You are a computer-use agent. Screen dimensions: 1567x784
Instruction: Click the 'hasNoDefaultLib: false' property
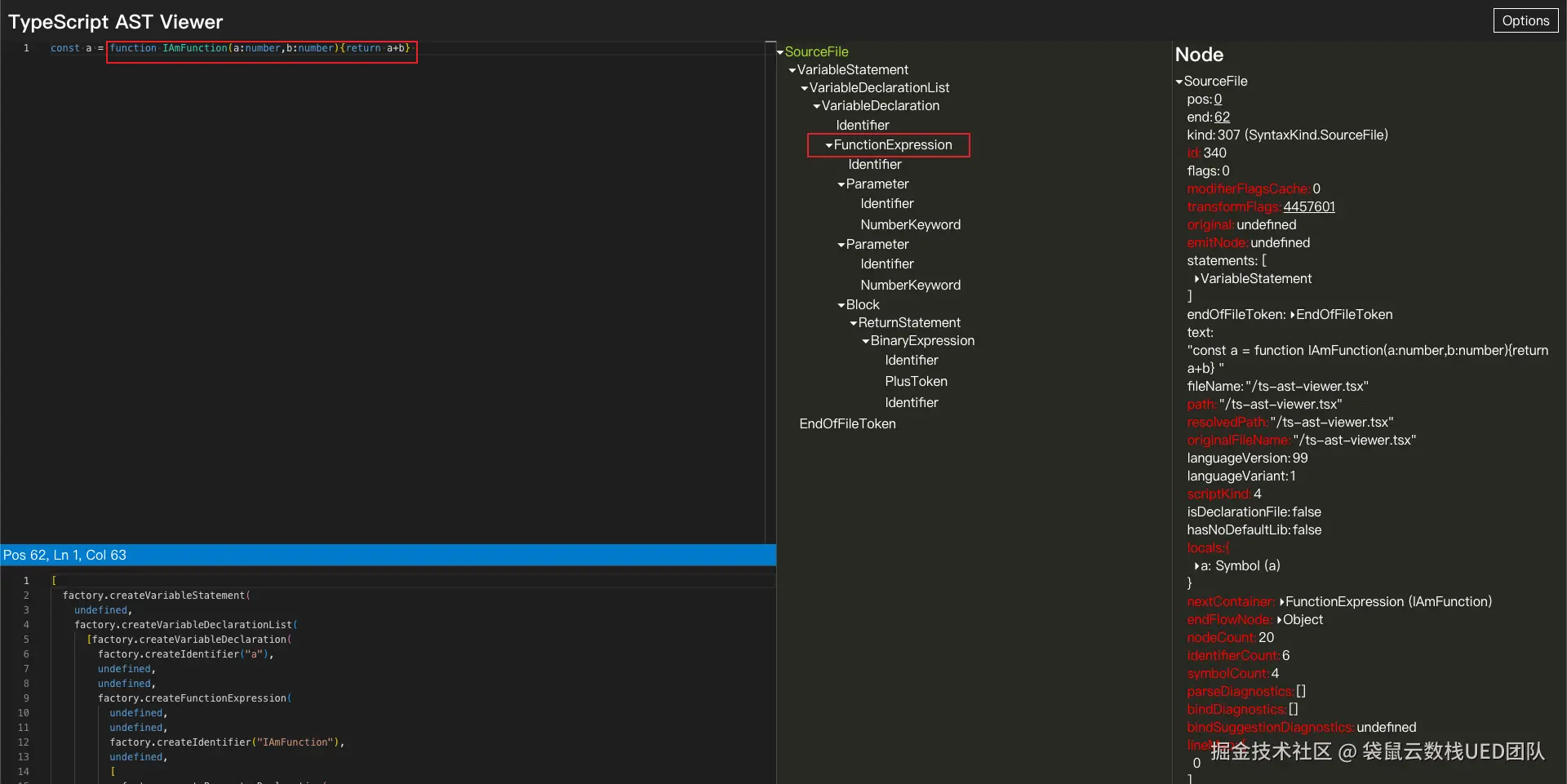pos(1254,530)
